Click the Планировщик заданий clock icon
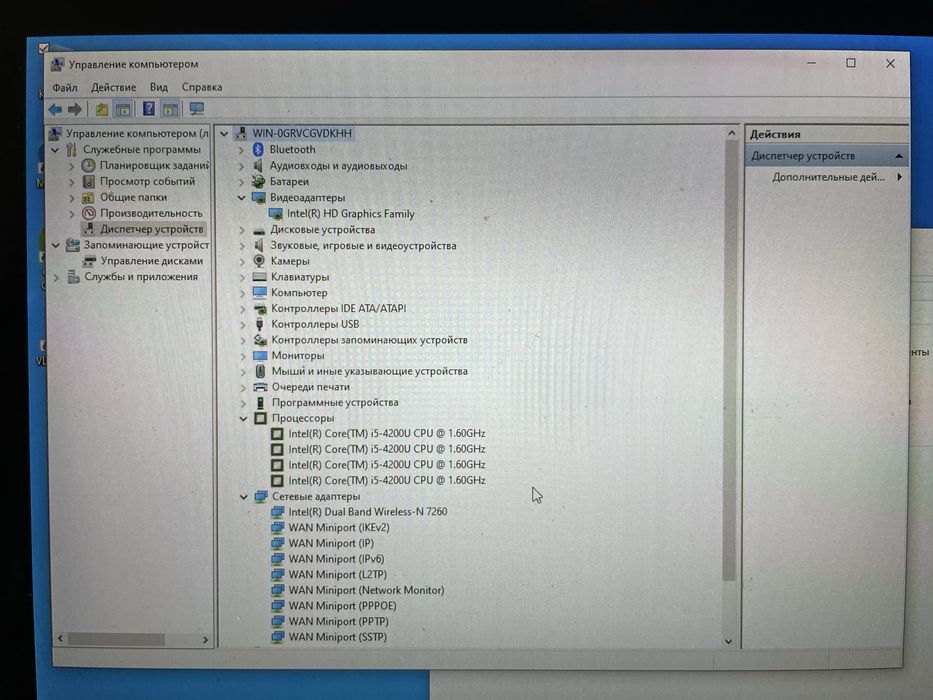The height and width of the screenshot is (700, 933). [88, 165]
